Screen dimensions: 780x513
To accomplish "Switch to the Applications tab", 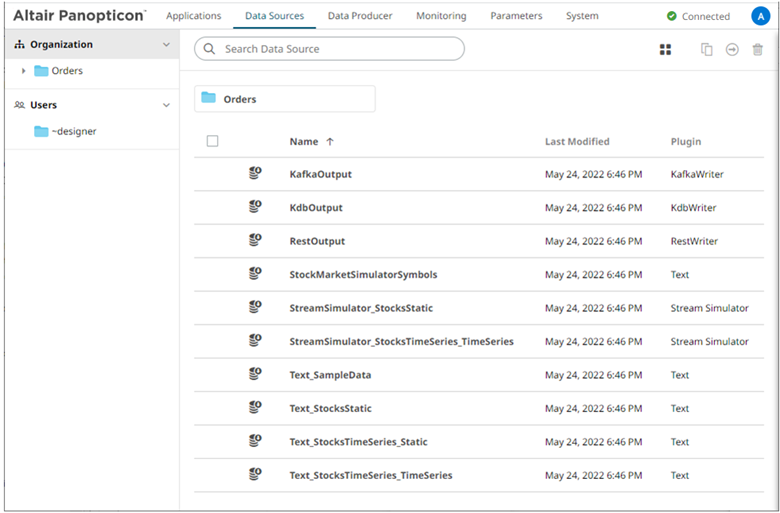I will pyautogui.click(x=193, y=16).
